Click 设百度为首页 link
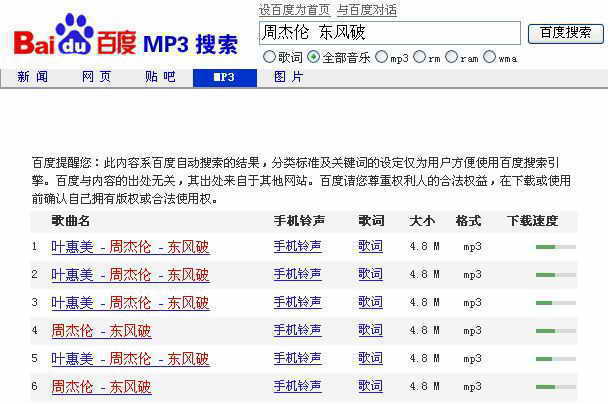 pyautogui.click(x=294, y=10)
